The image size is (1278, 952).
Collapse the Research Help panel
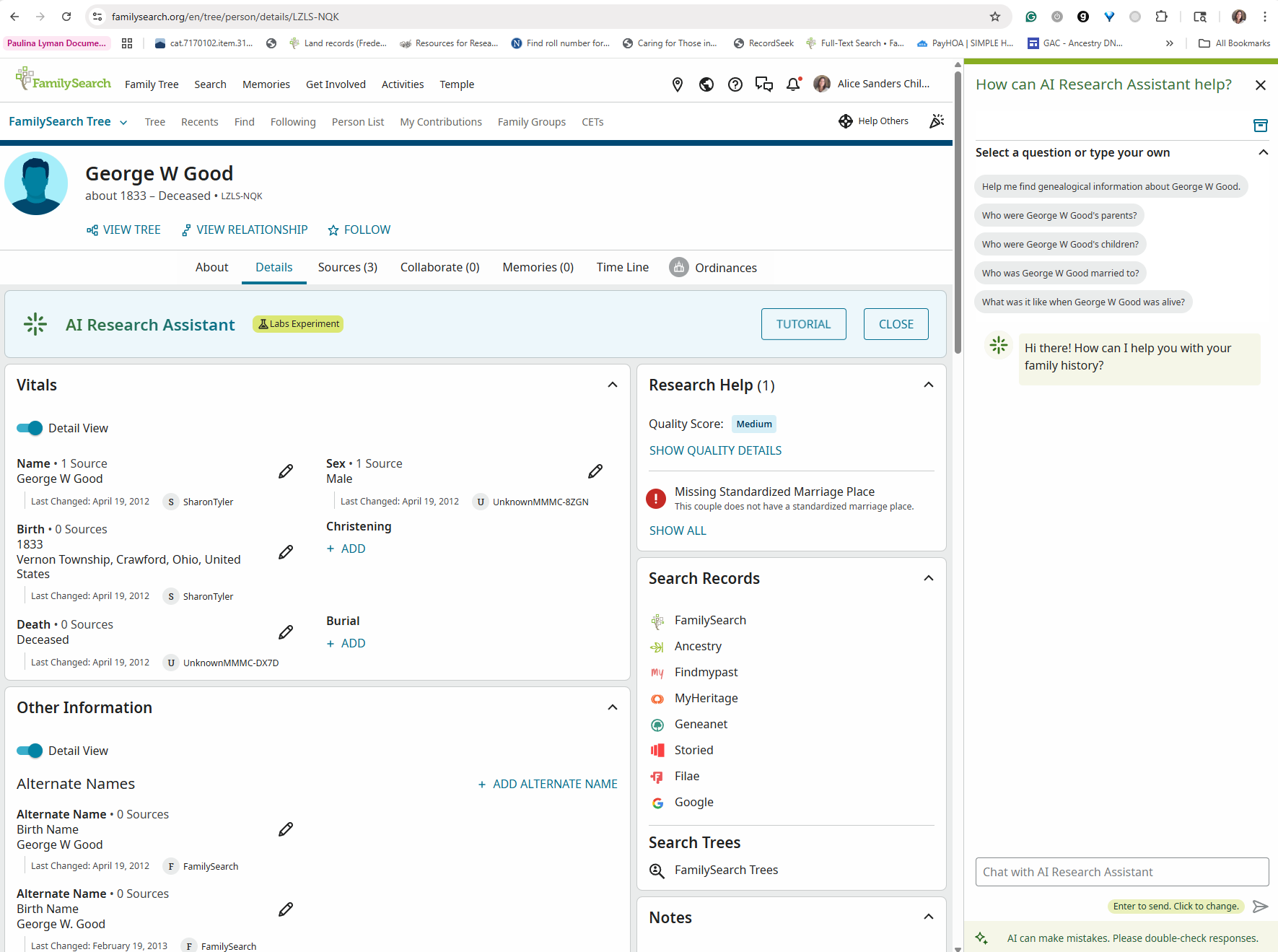[x=928, y=385]
